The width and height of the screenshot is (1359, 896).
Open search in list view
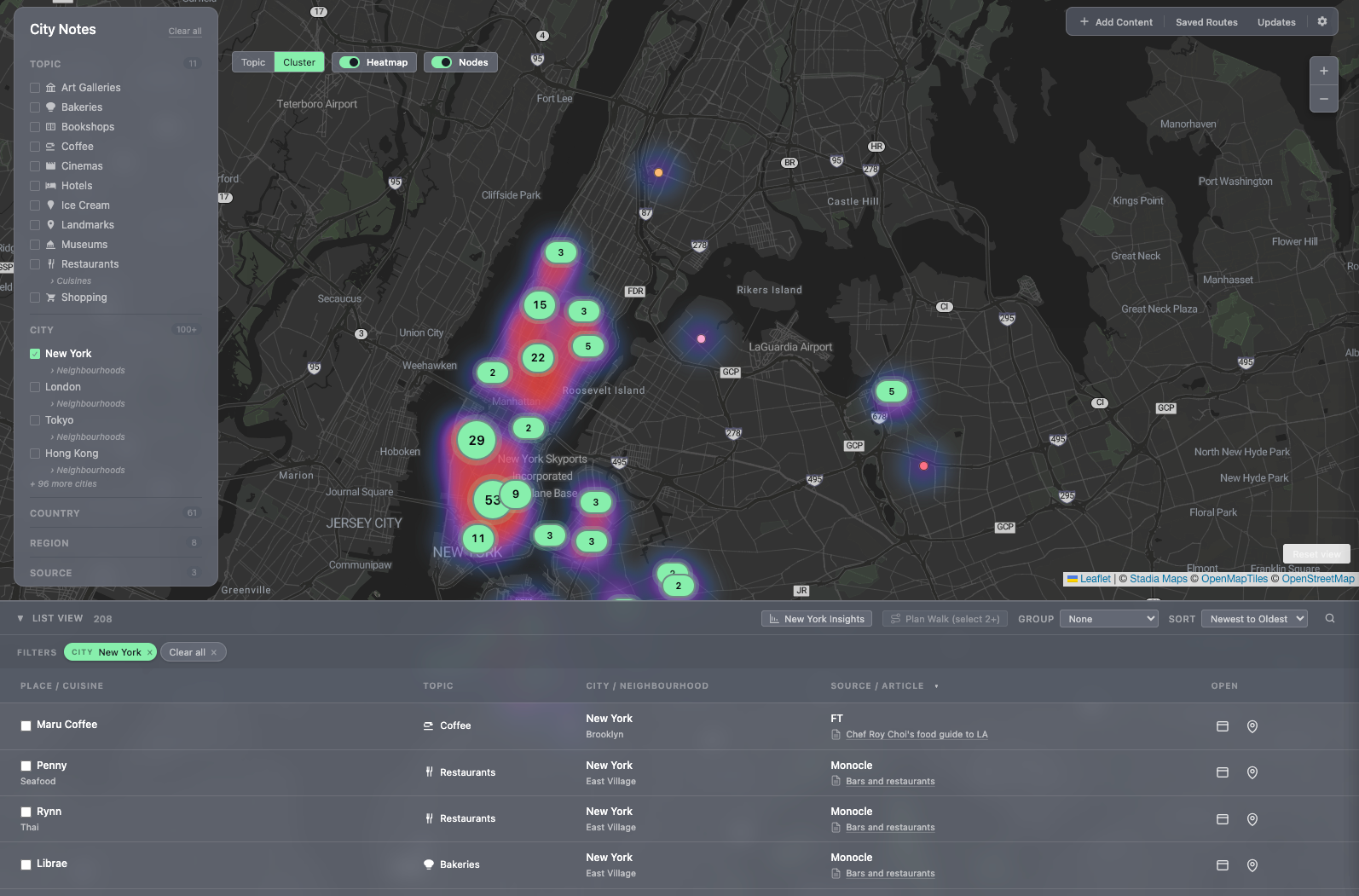[1330, 618]
